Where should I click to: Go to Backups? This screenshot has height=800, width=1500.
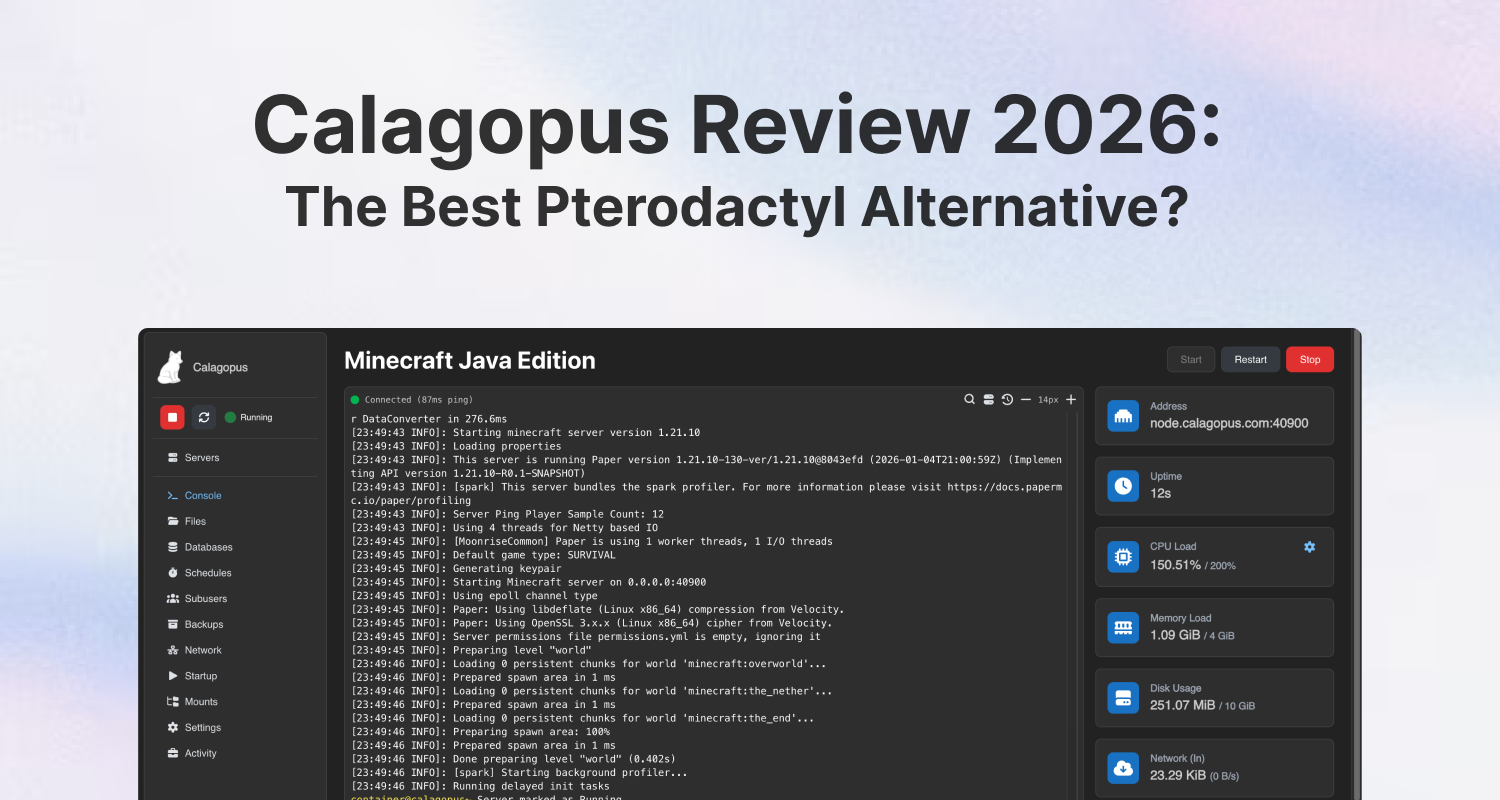pos(195,624)
